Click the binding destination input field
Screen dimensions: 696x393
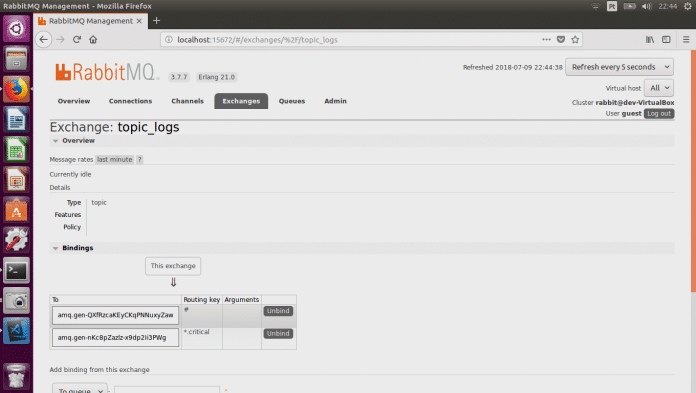click(x=167, y=389)
